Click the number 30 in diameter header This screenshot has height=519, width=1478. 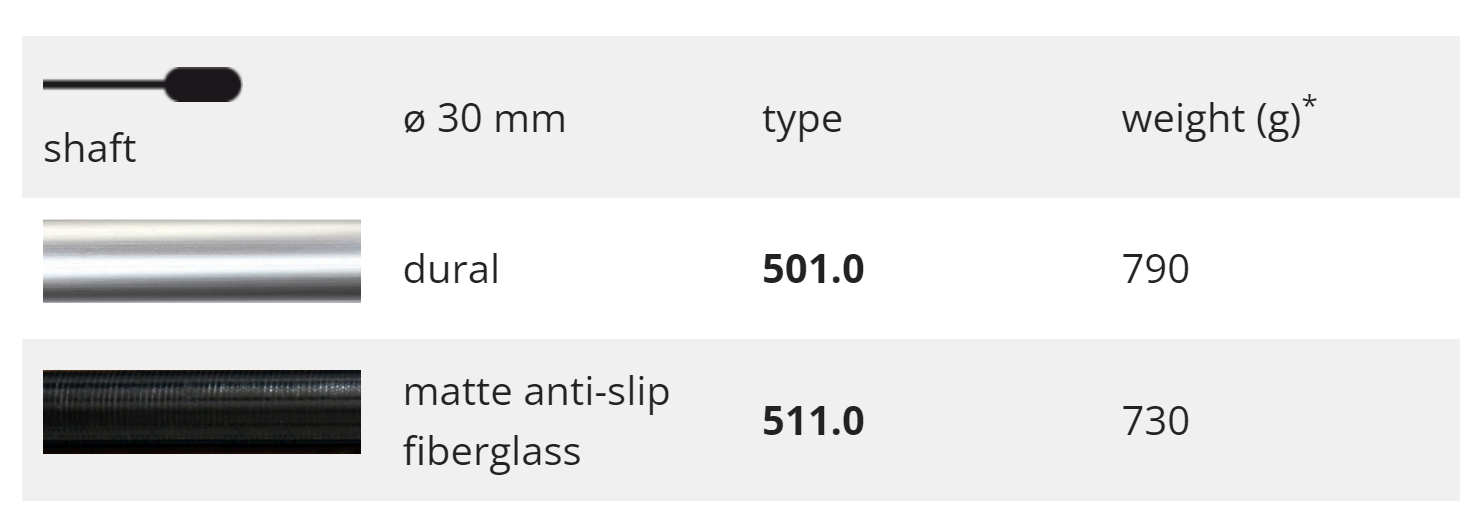(x=461, y=119)
